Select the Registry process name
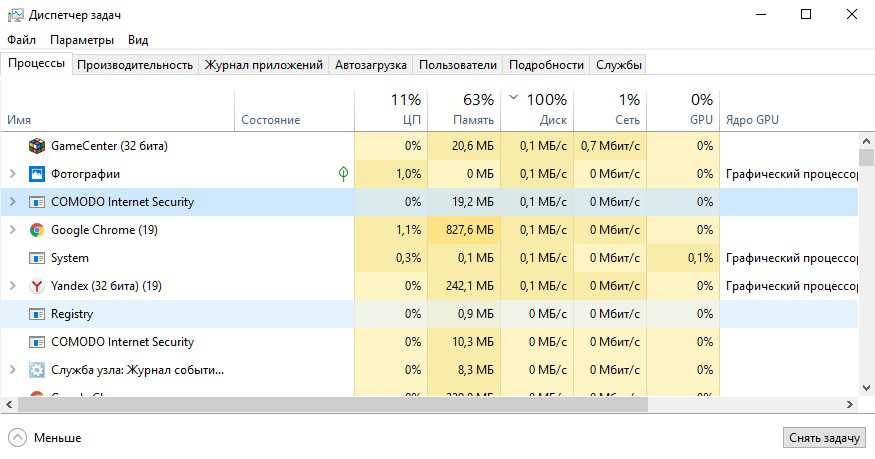 tap(72, 314)
